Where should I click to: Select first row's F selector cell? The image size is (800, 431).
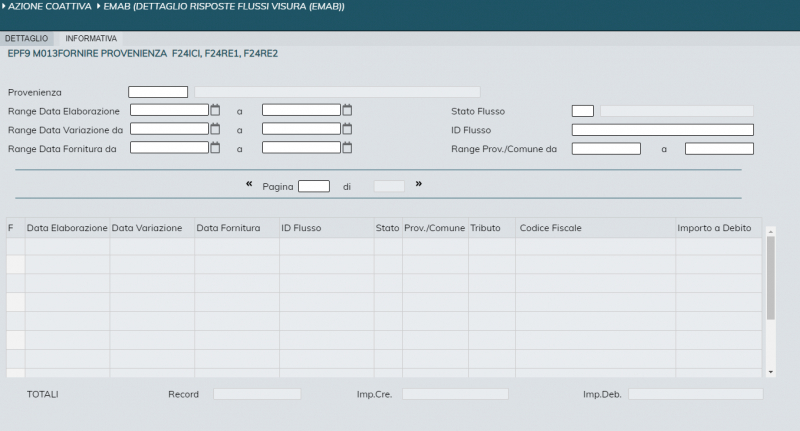click(15, 246)
